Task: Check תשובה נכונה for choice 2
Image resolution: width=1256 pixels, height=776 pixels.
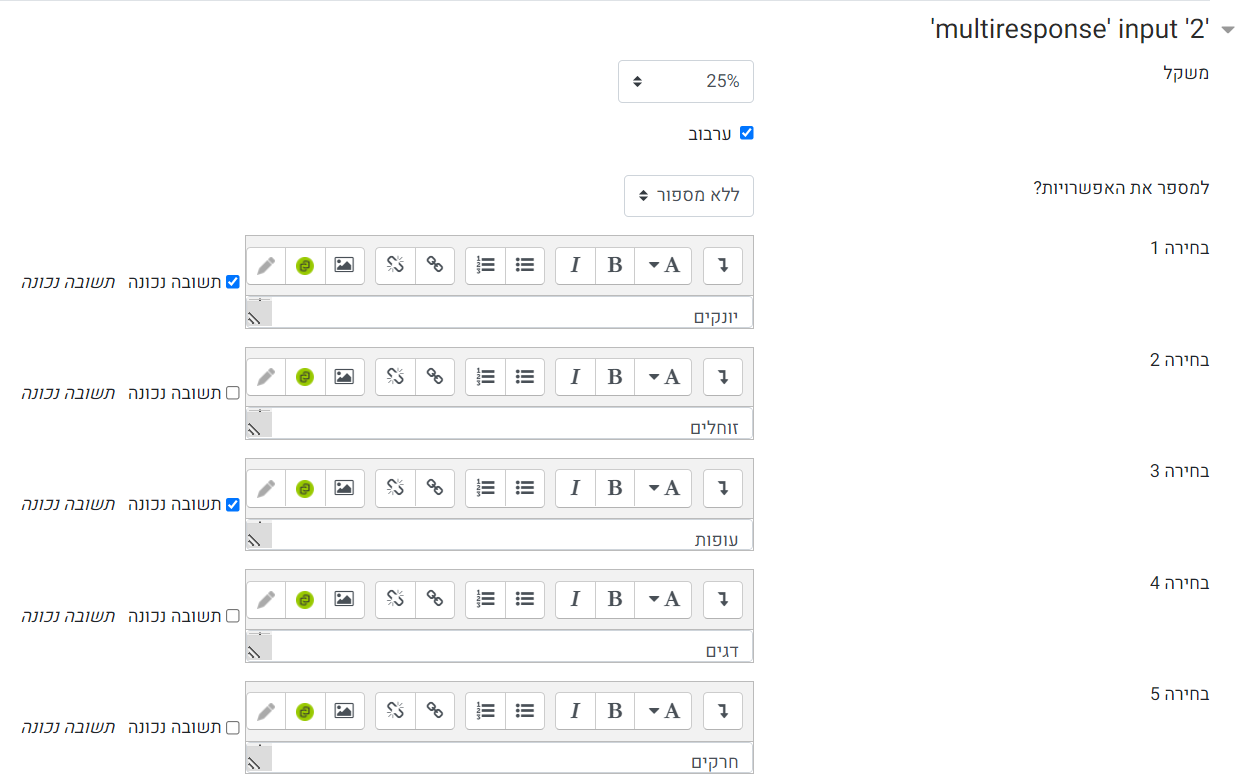Action: pyautogui.click(x=233, y=393)
